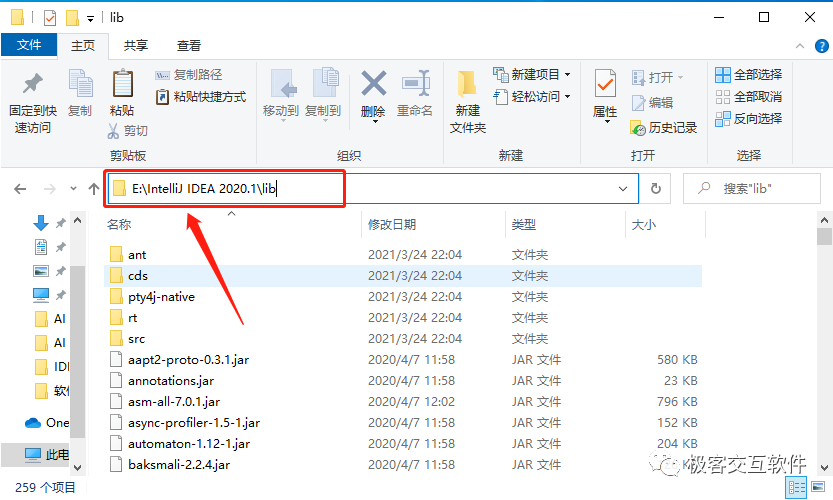
Task: Click Pictures icon in navigation pane
Action: coord(40,271)
